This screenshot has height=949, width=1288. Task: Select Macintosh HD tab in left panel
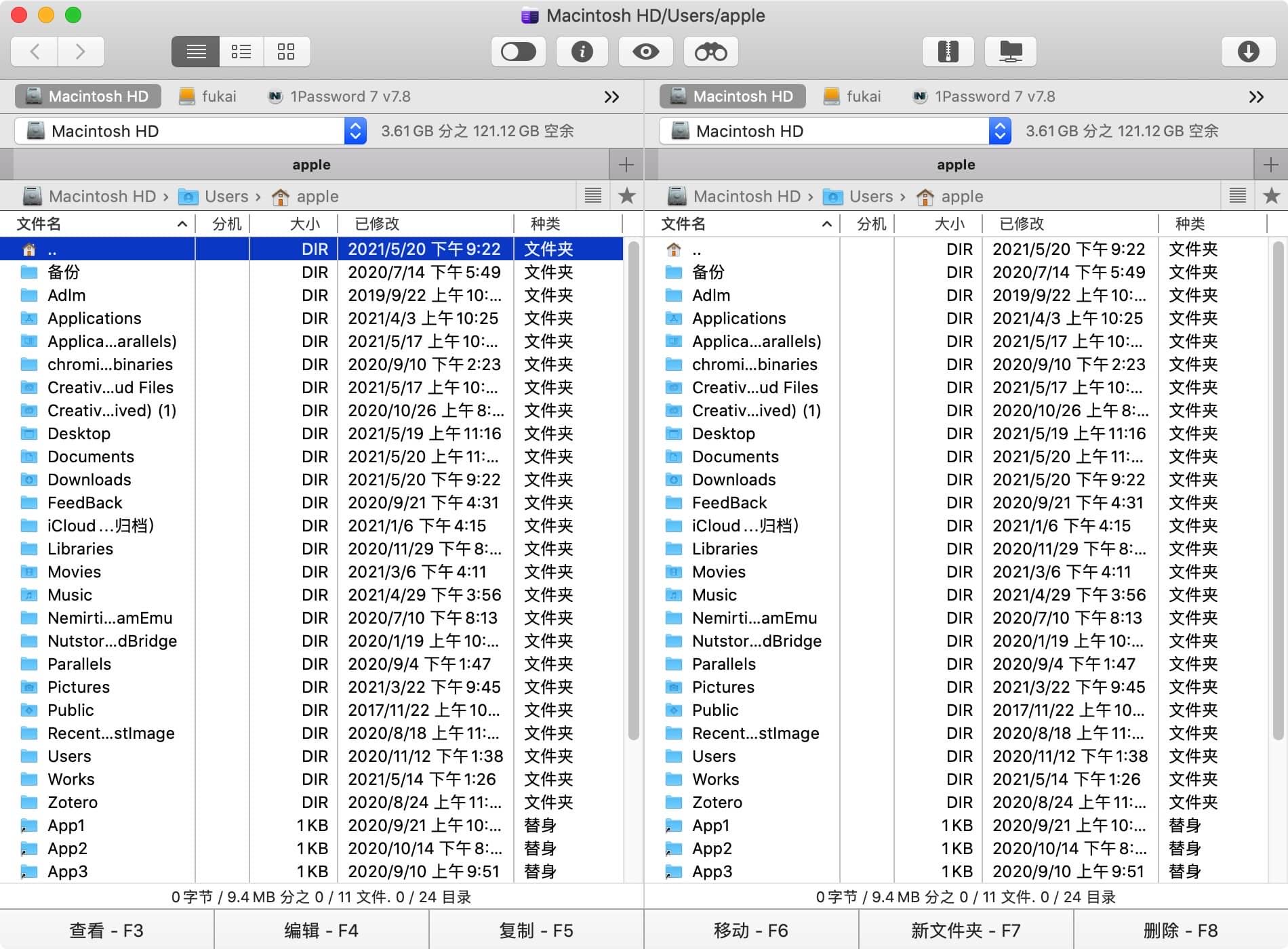[x=87, y=96]
